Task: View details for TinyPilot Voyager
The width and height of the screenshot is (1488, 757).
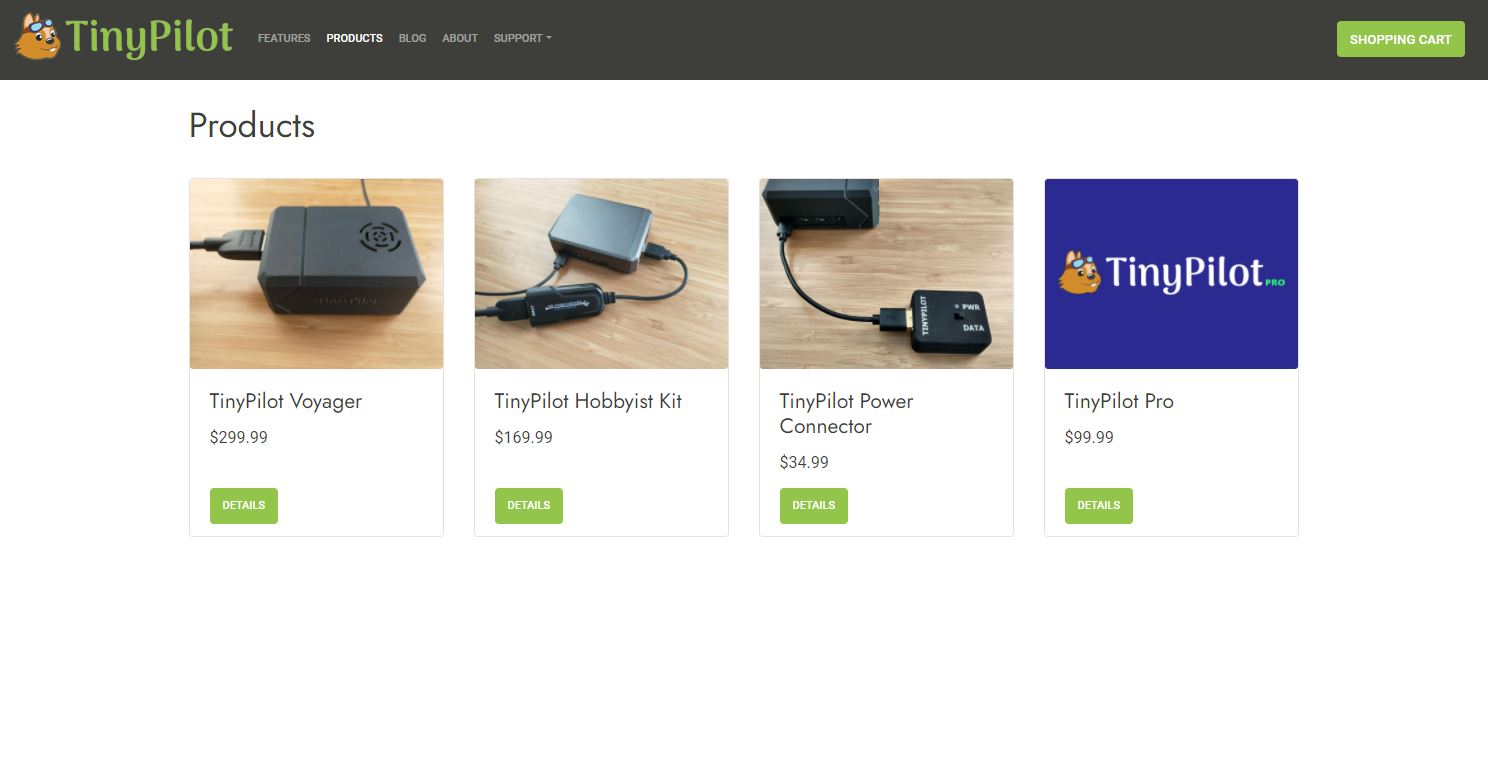Action: (x=244, y=506)
